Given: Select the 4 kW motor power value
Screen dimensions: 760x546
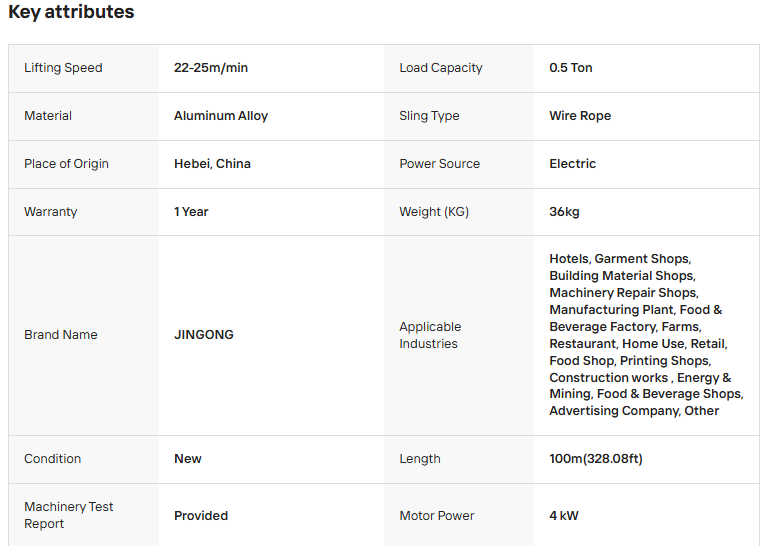Looking at the screenshot, I should coord(564,516).
